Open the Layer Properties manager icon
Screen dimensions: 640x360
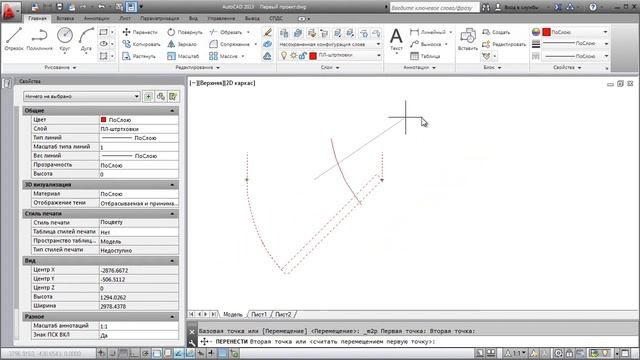click(x=284, y=33)
